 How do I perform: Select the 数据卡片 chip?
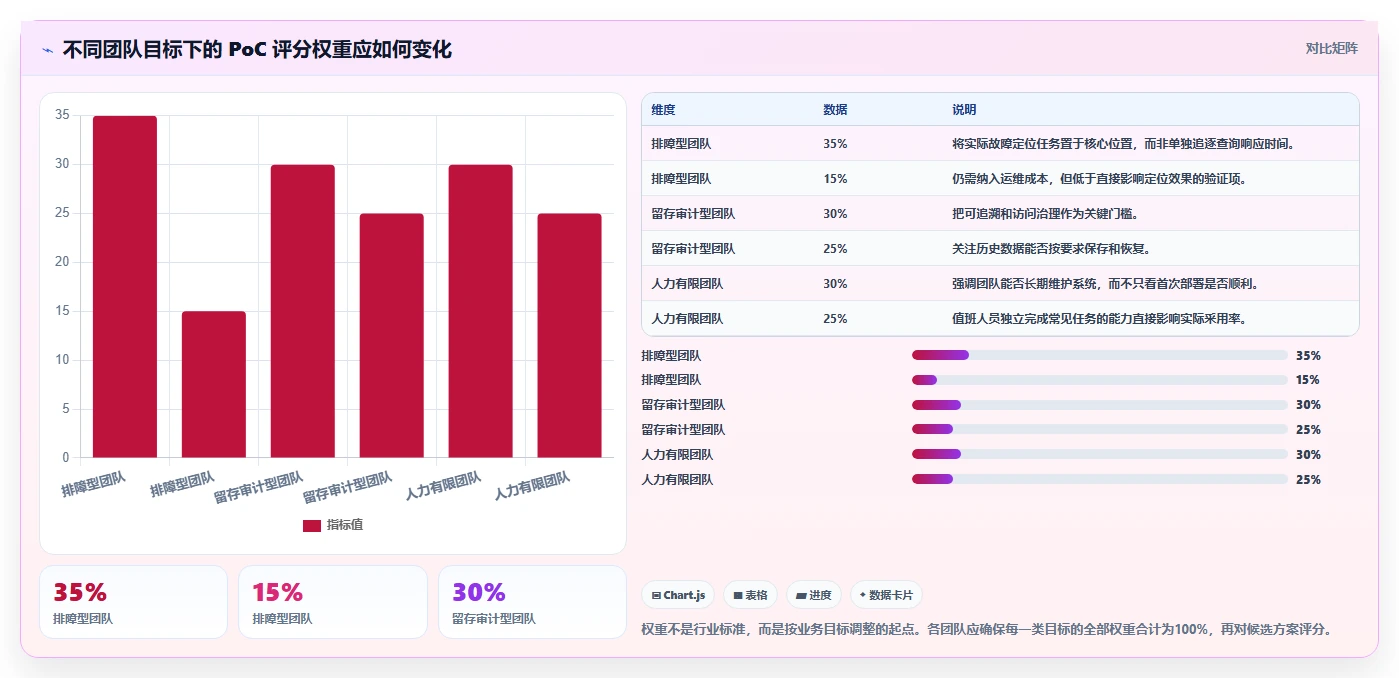point(887,595)
